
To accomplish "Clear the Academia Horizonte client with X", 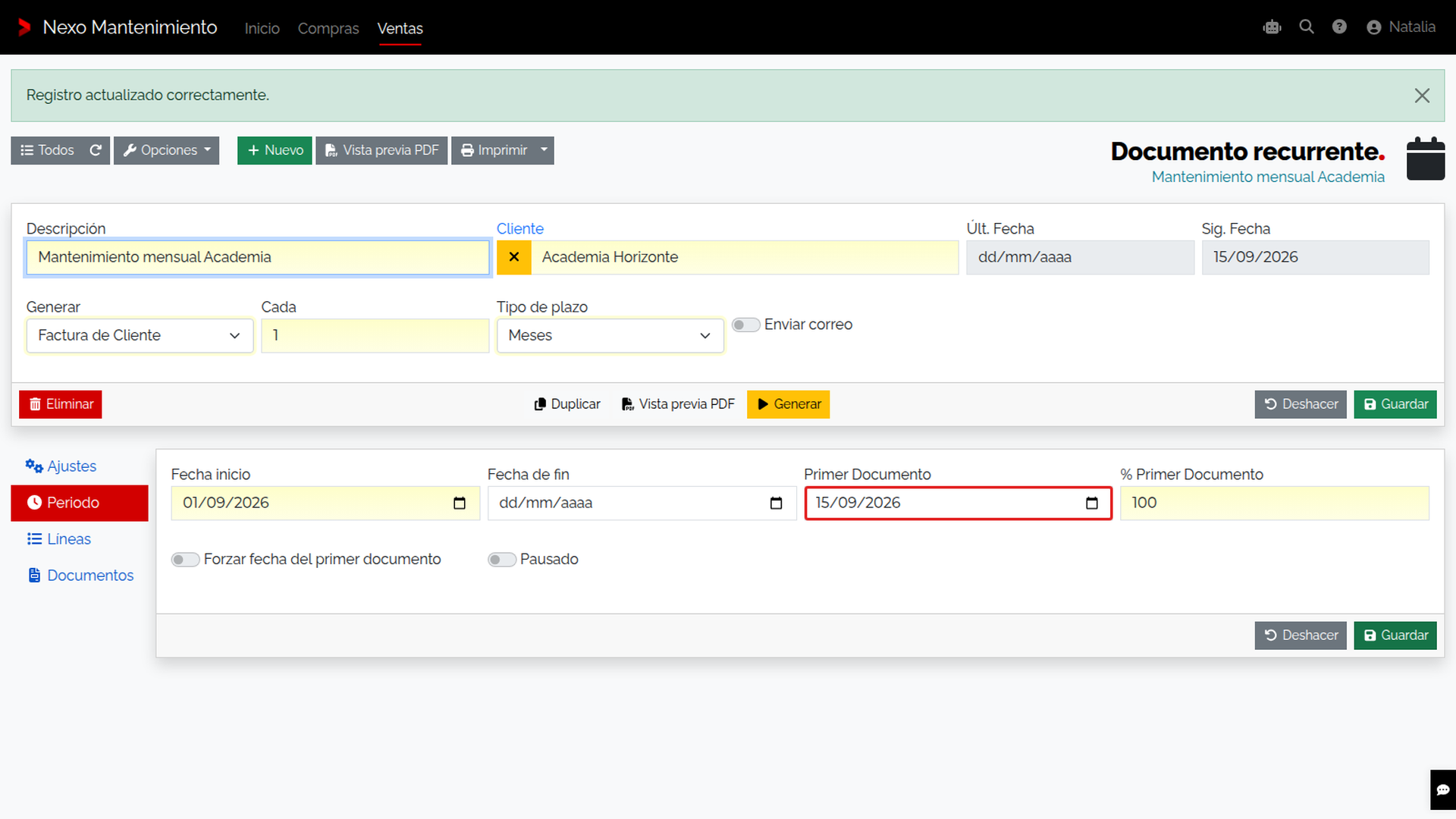I will coord(514,257).
